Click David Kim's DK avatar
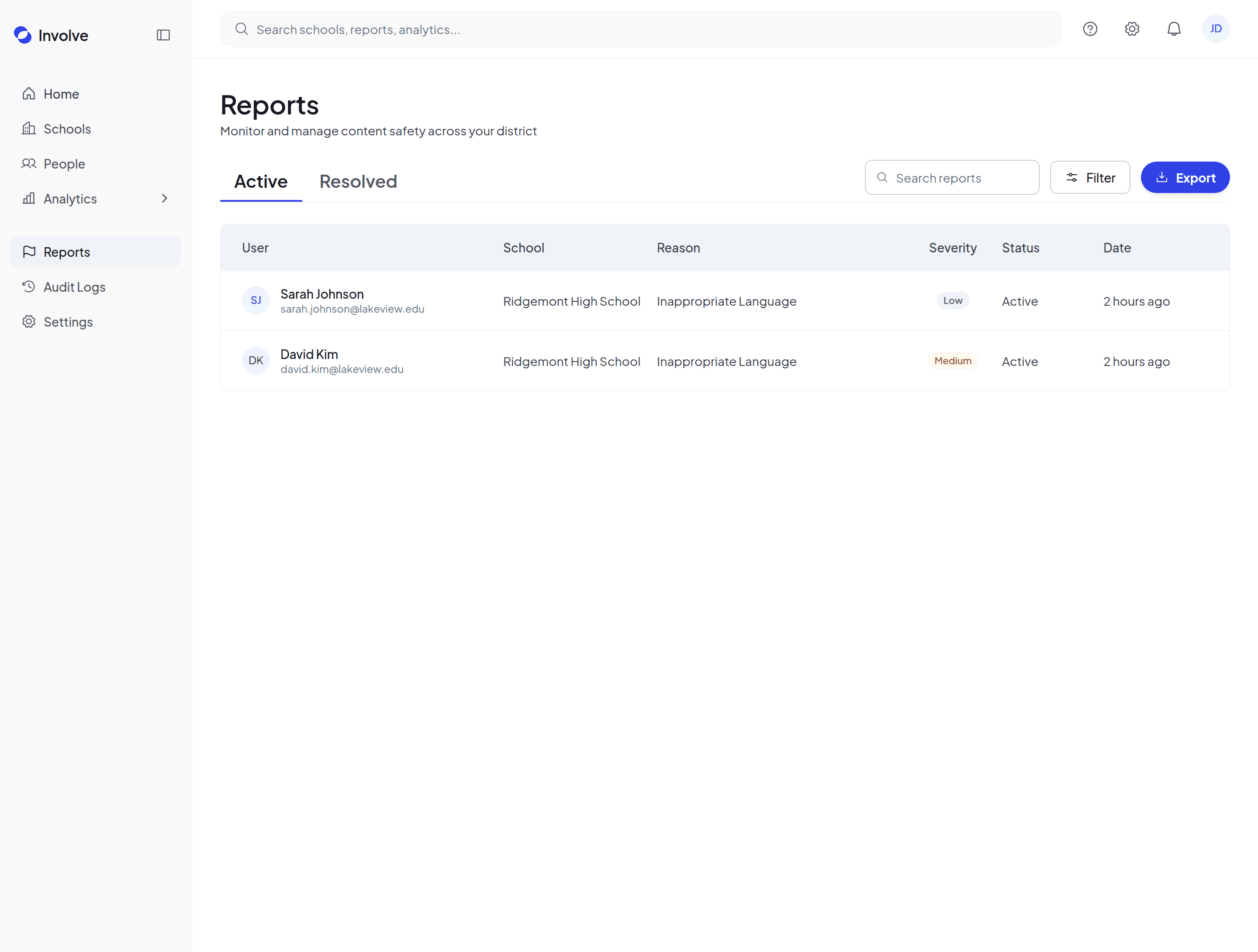The height and width of the screenshot is (952, 1258). pos(256,361)
